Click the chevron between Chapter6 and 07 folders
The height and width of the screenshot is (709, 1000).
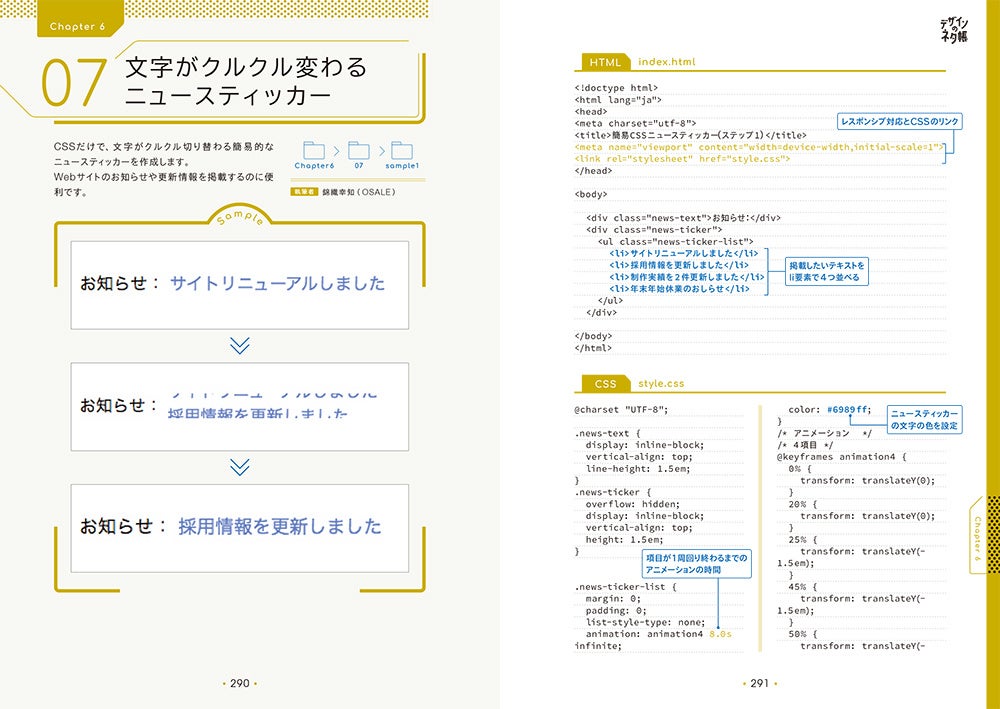tap(337, 151)
